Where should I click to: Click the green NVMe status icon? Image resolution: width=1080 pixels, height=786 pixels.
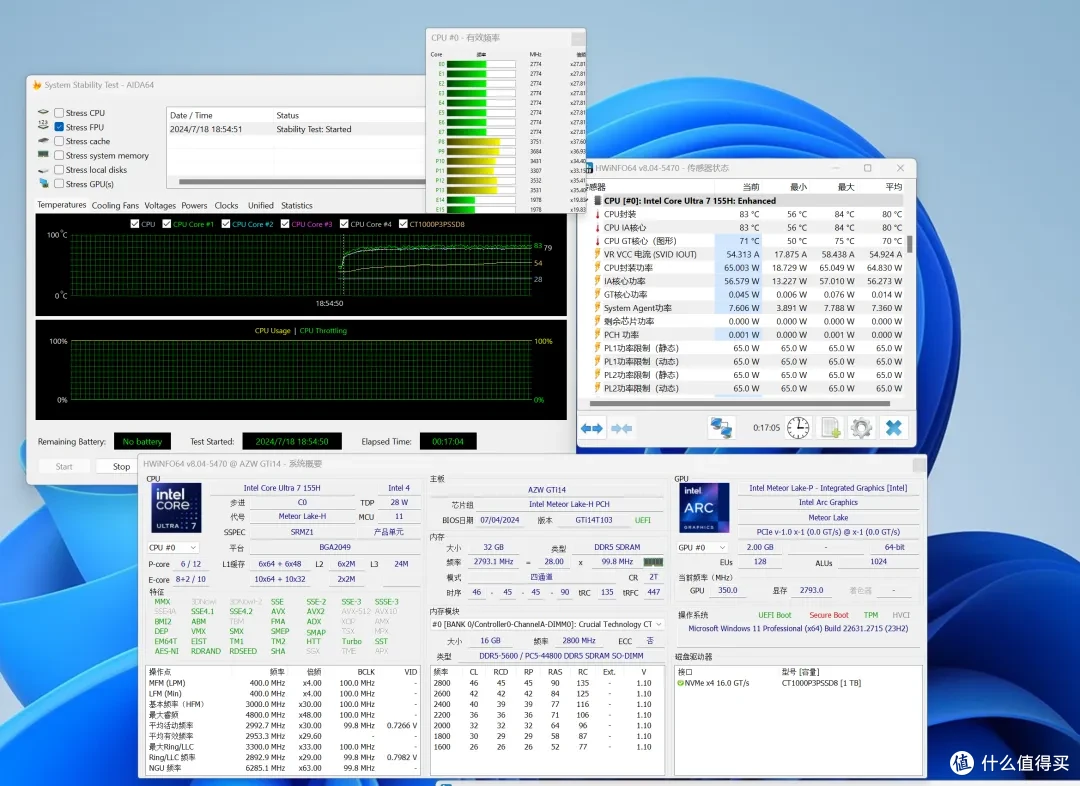point(681,683)
